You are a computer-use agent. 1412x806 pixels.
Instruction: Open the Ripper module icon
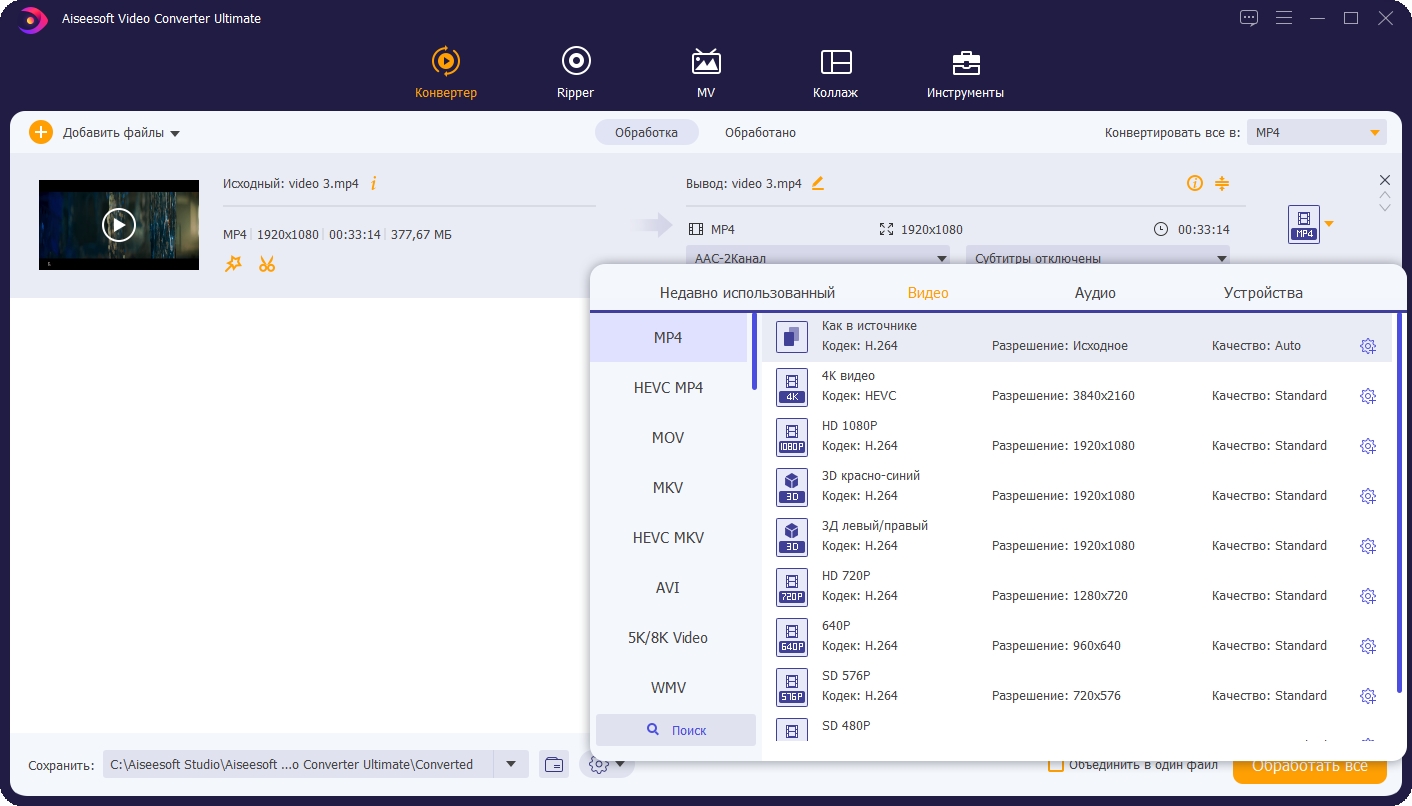(x=575, y=62)
